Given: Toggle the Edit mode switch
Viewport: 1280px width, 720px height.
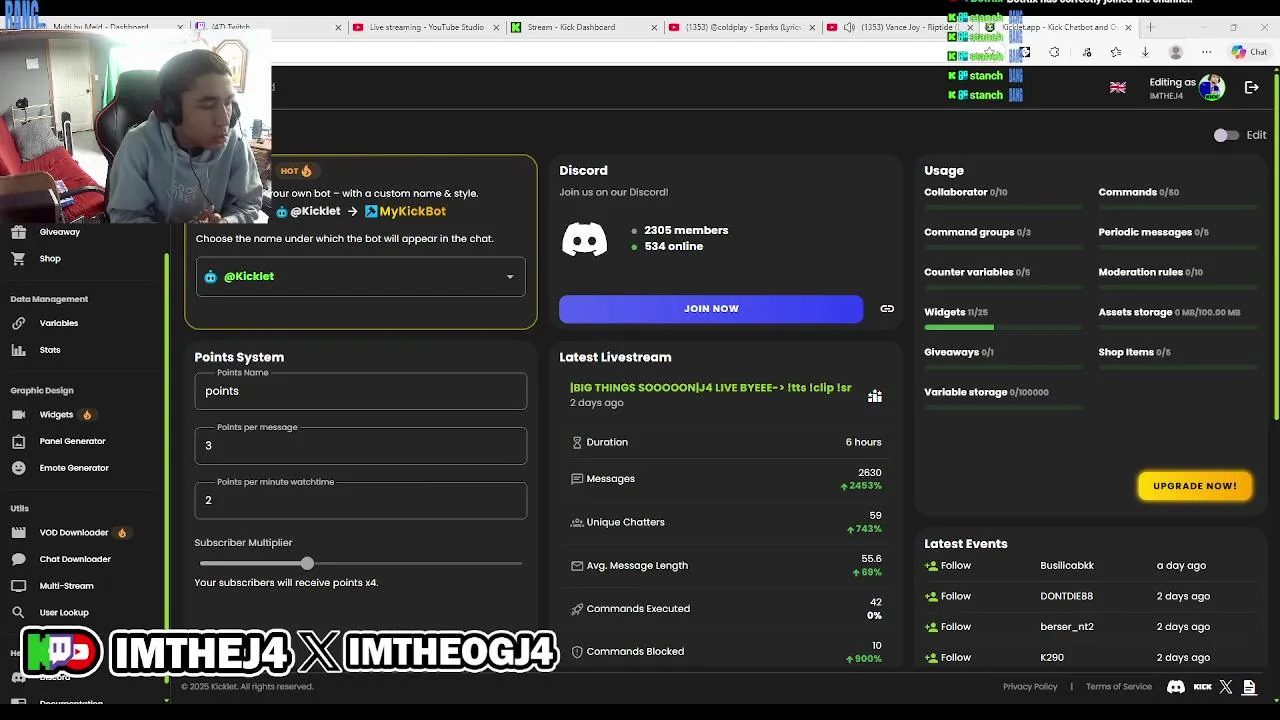Looking at the screenshot, I should [1226, 135].
